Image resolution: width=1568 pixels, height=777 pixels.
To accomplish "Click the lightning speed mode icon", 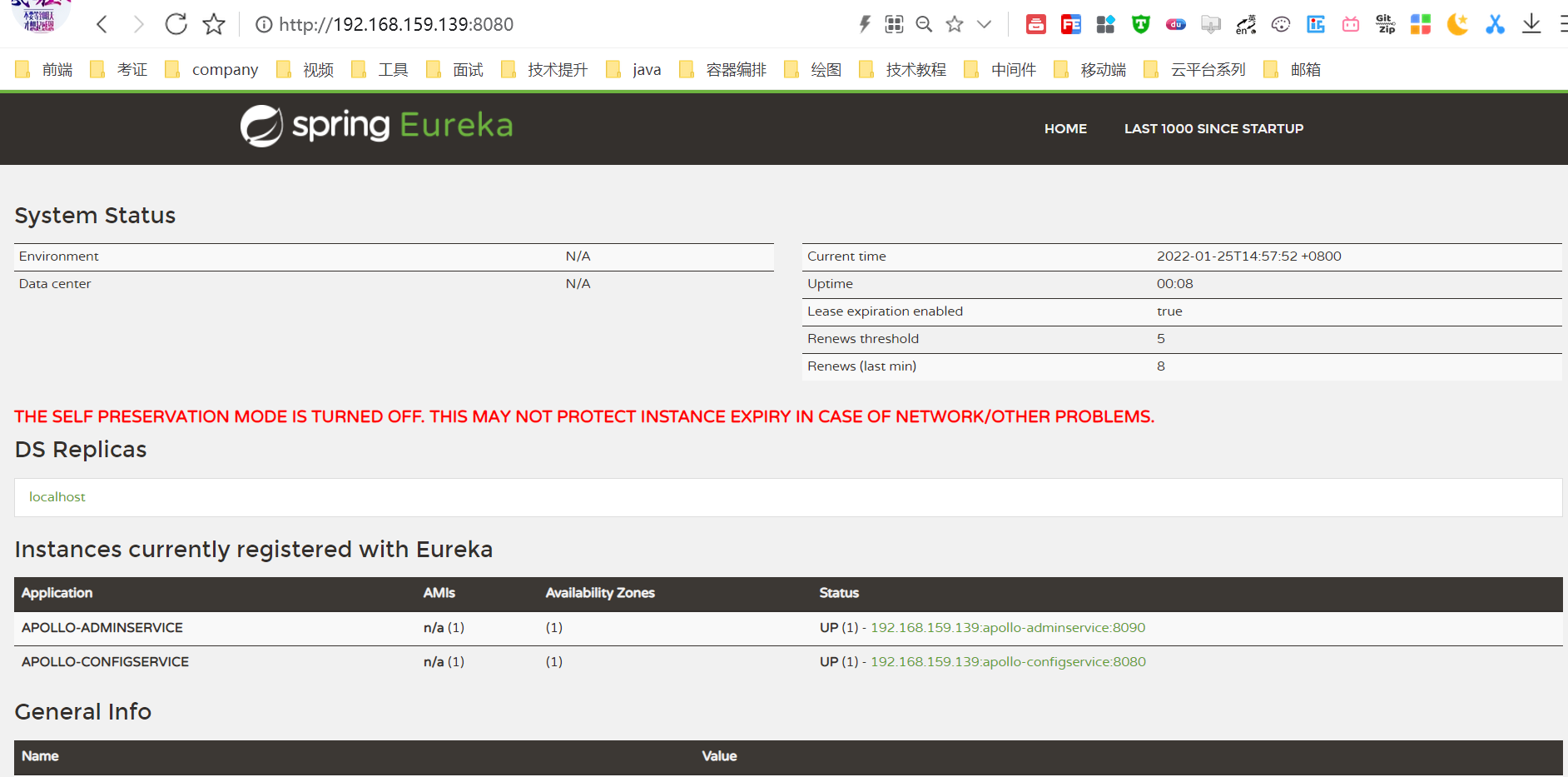I will click(865, 24).
